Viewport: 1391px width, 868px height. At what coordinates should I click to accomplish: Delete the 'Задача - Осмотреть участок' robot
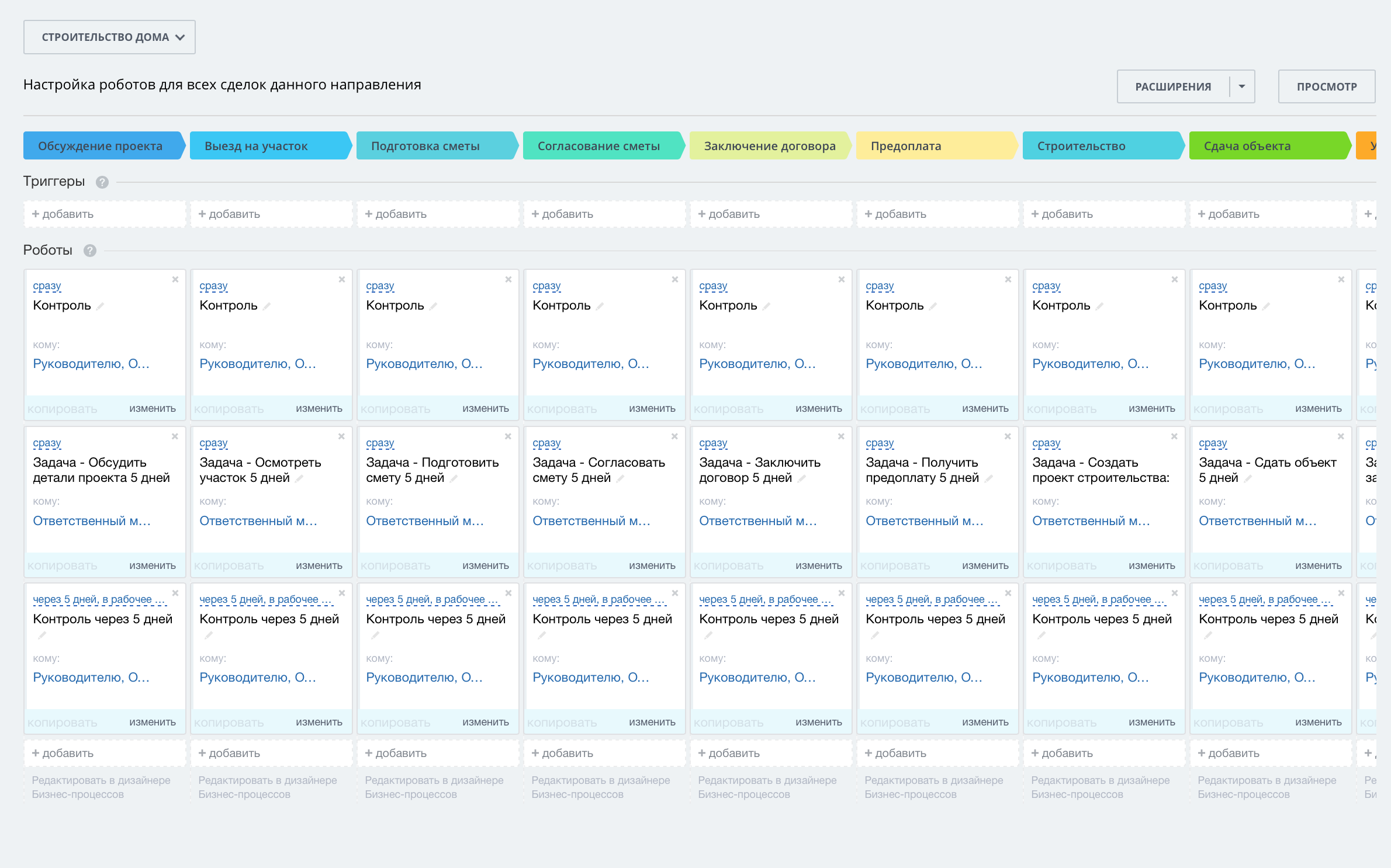341,436
